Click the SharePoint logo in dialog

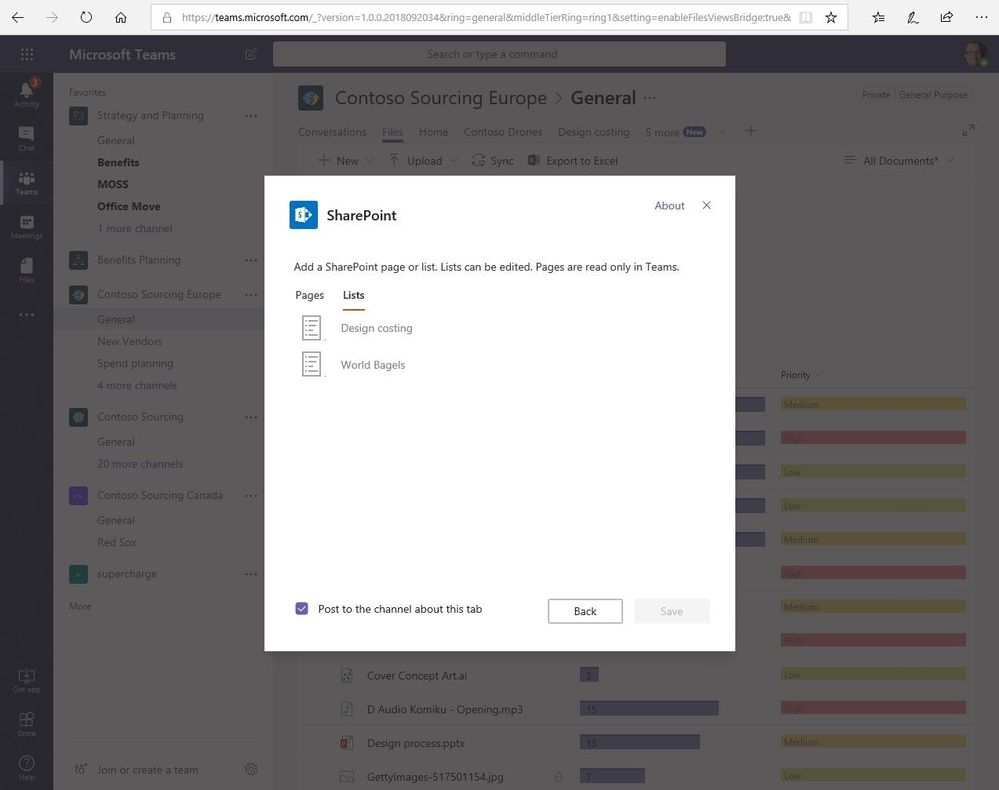pyautogui.click(x=303, y=215)
